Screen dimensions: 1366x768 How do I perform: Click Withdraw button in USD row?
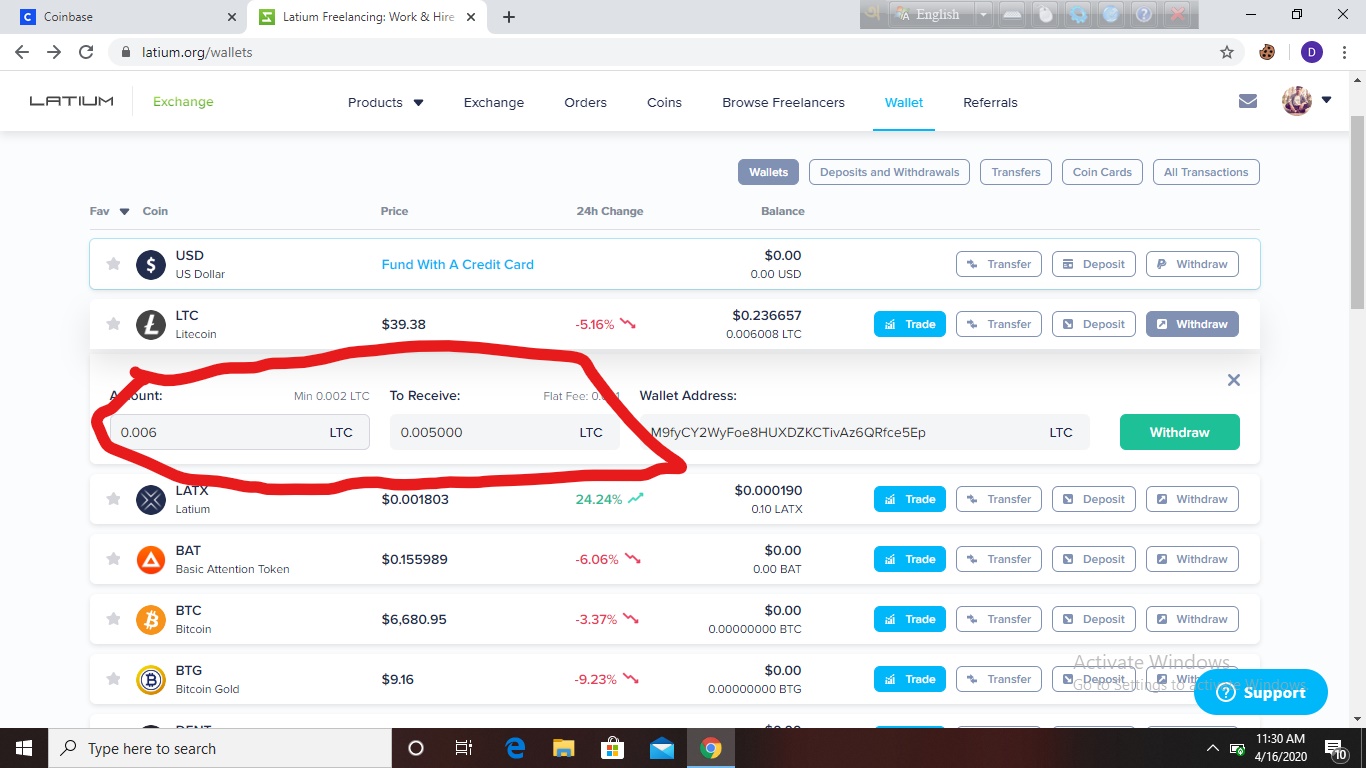click(x=1192, y=264)
